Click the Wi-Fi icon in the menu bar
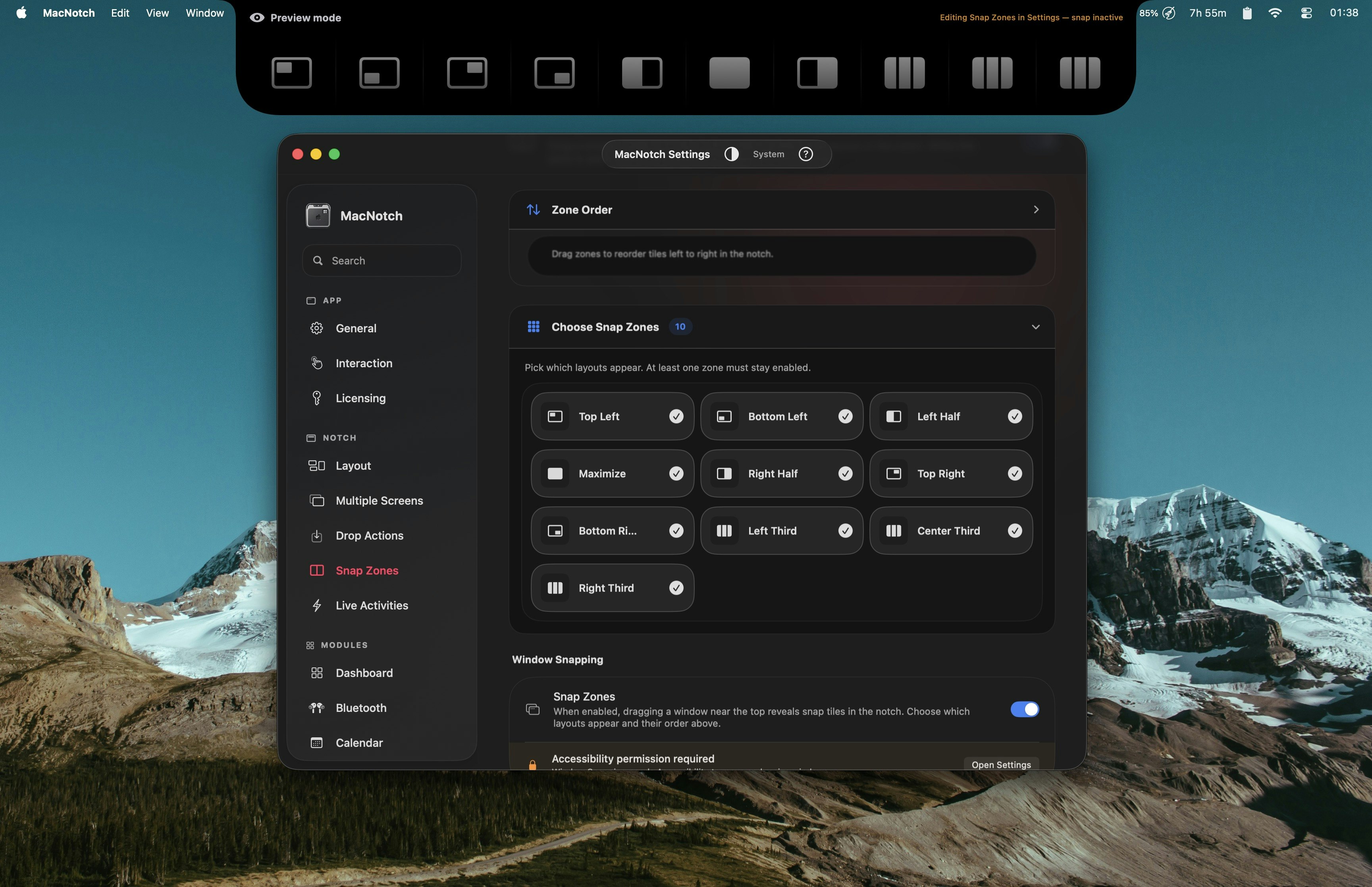The width and height of the screenshot is (1372, 887). coord(1275,13)
